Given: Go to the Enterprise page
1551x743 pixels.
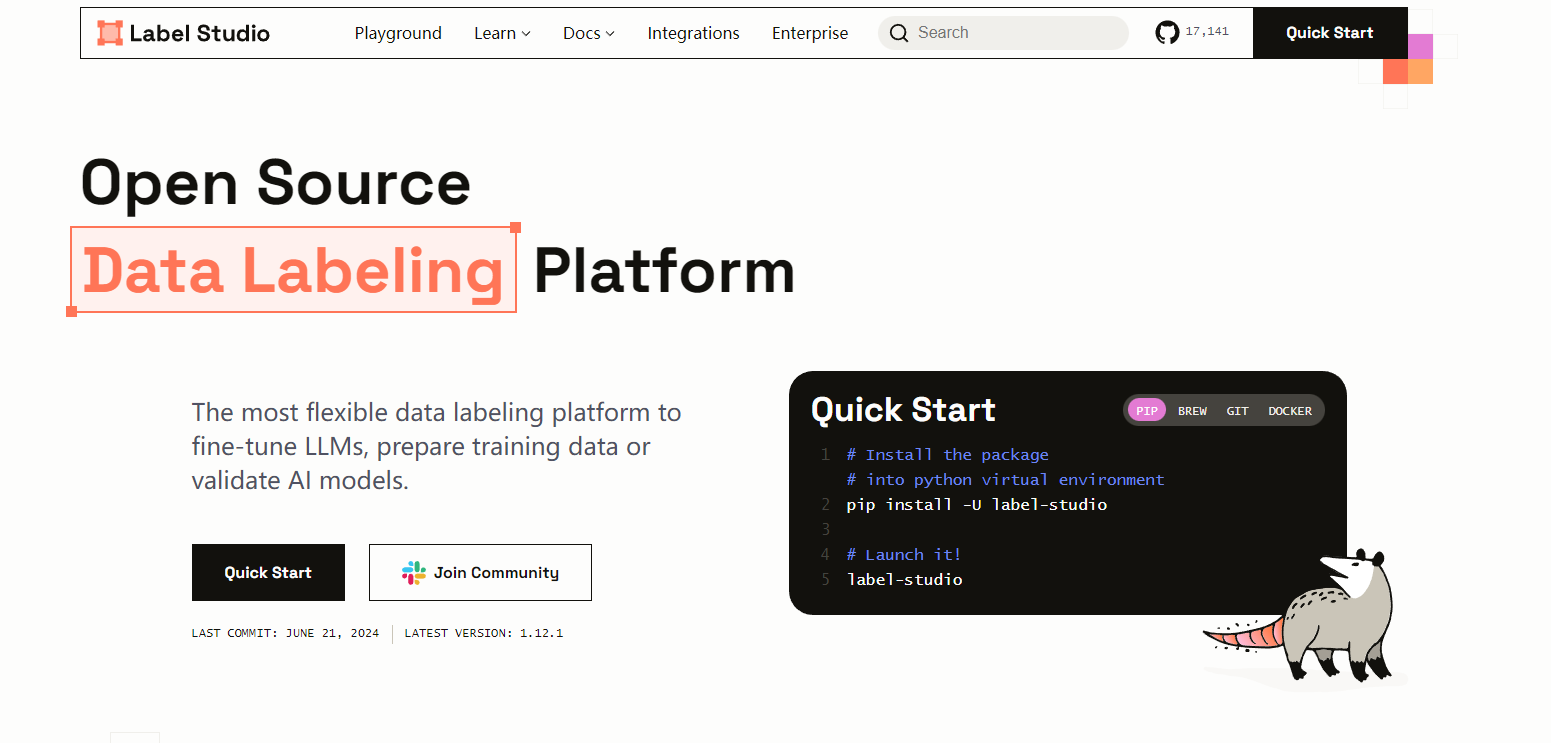Looking at the screenshot, I should [810, 33].
